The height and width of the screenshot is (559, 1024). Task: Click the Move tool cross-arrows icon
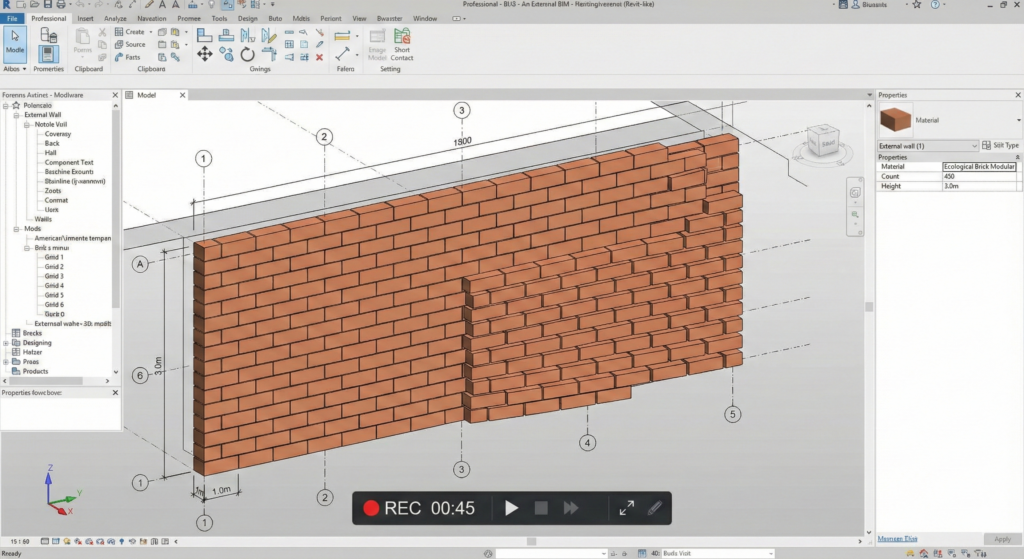tap(204, 54)
